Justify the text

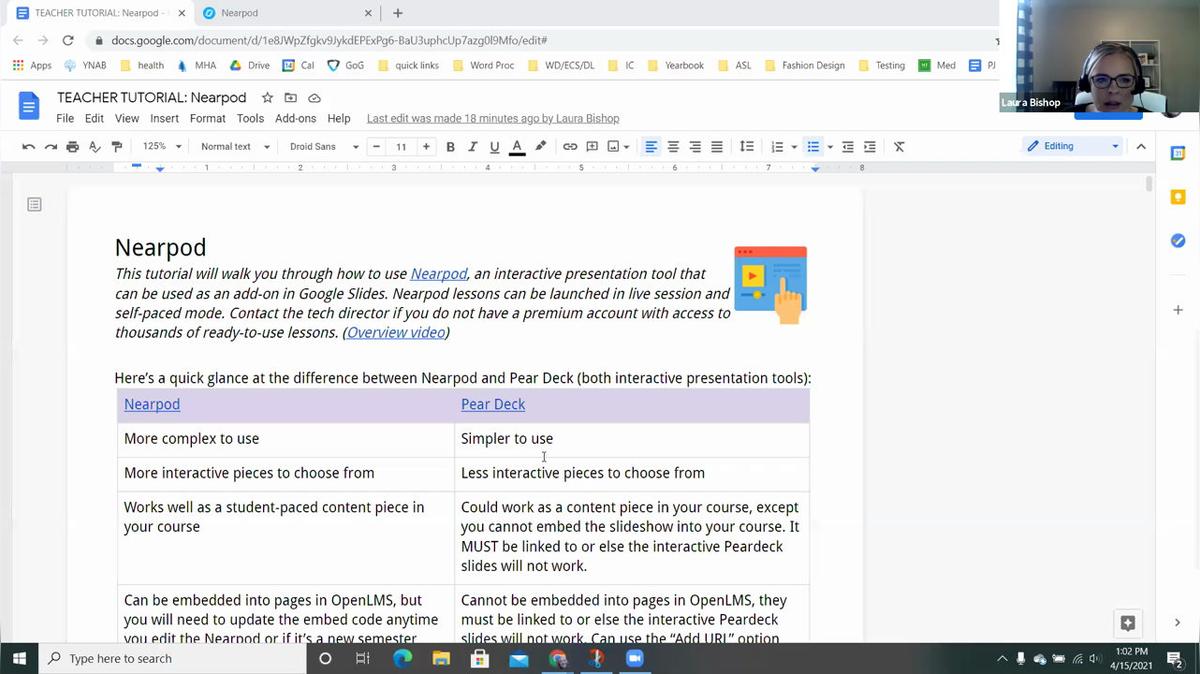(x=717, y=147)
